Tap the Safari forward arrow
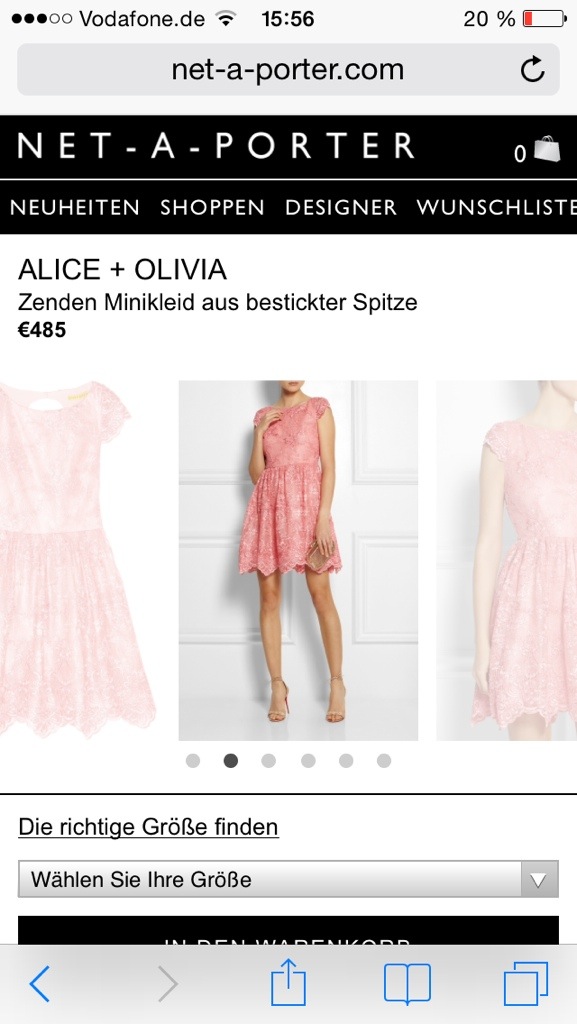 tap(168, 984)
